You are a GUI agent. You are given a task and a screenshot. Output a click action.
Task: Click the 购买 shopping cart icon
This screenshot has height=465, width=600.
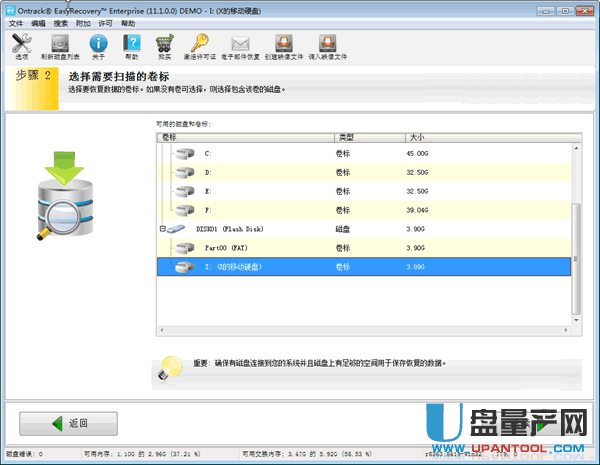(x=166, y=45)
